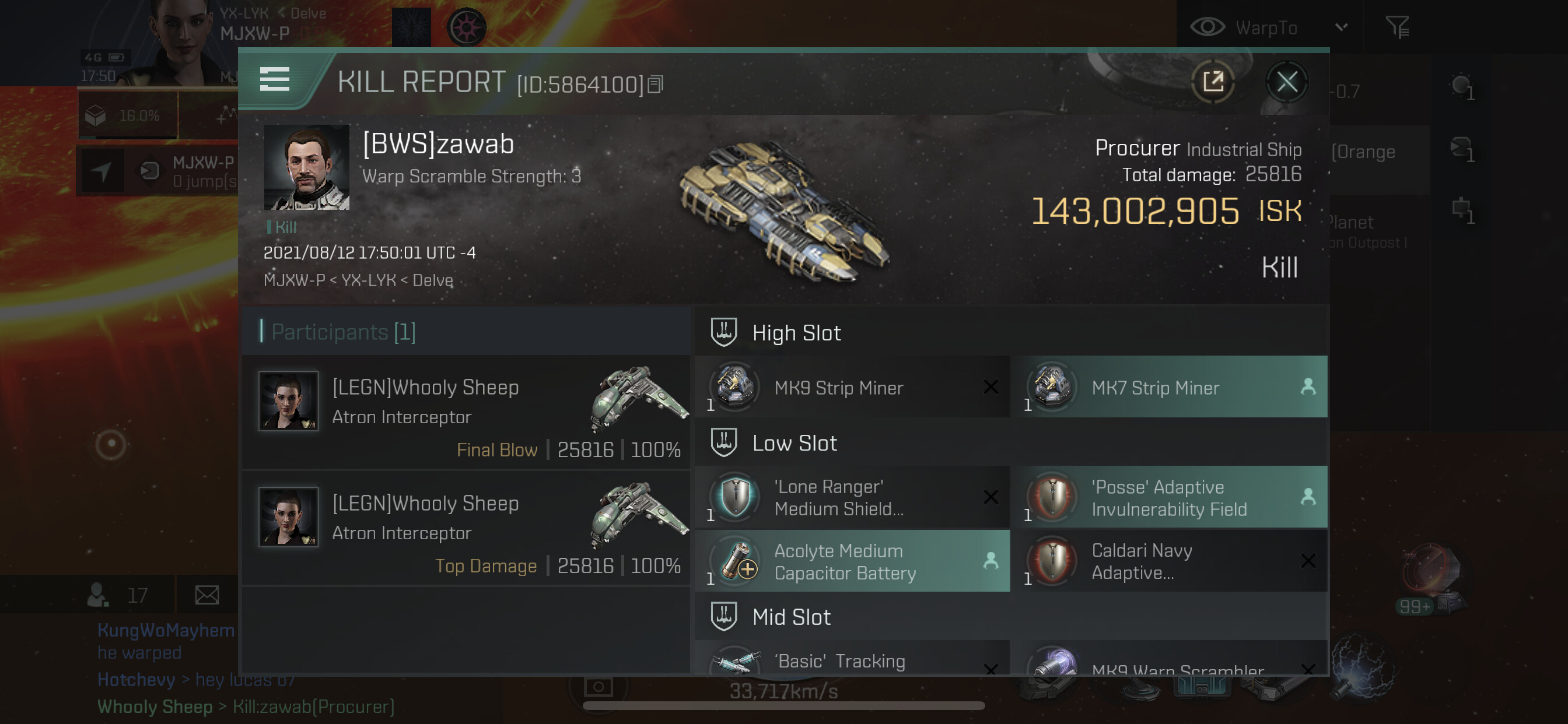Open the overview filter icon
The height and width of the screenshot is (724, 1568).
1397,27
